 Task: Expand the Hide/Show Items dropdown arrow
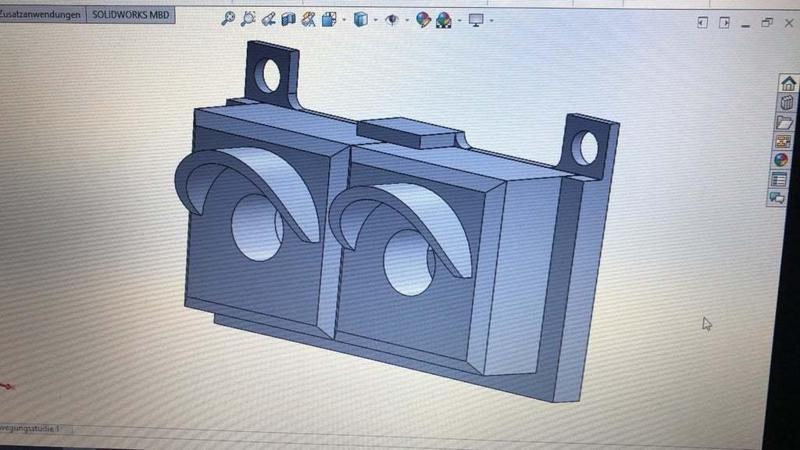(407, 20)
